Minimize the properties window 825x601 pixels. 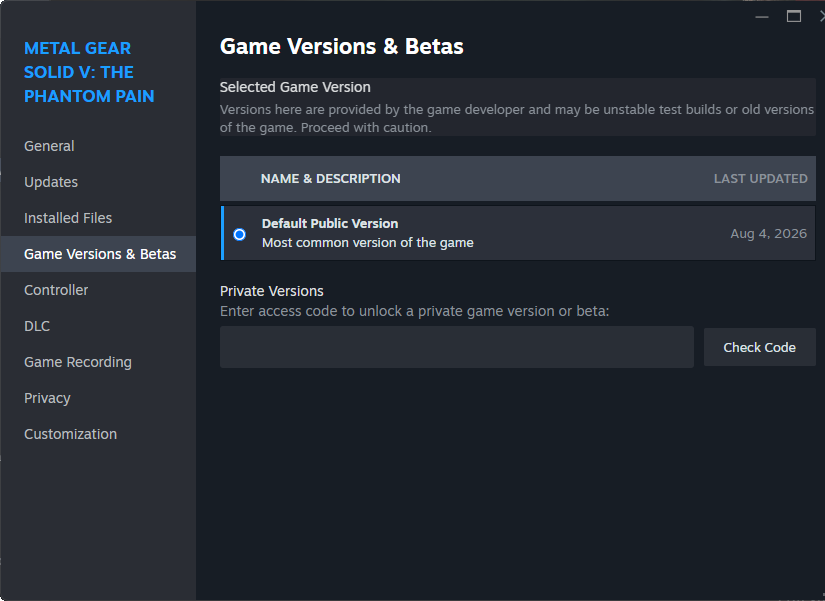[x=762, y=17]
